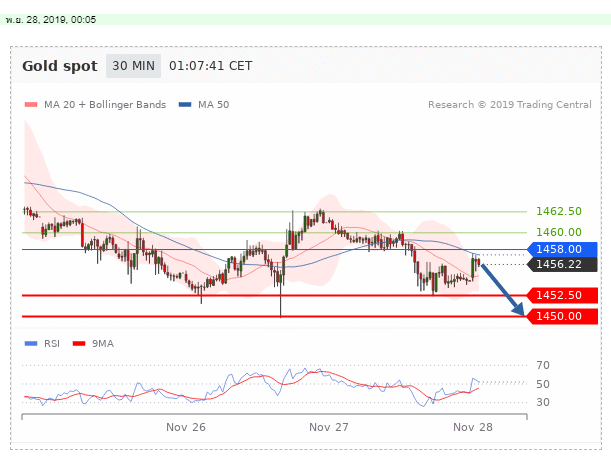Click the Nov 26 date axis label
Screen dimensions: 611x459
tap(186, 427)
